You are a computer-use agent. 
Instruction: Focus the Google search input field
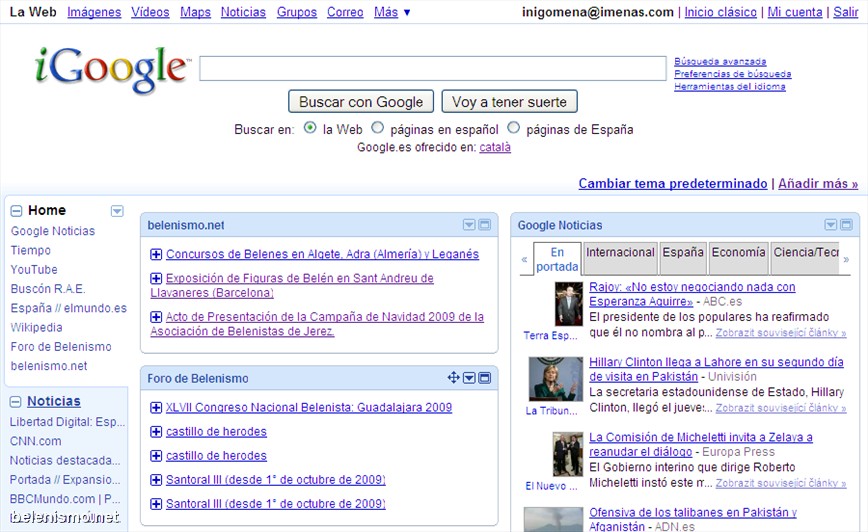433,68
